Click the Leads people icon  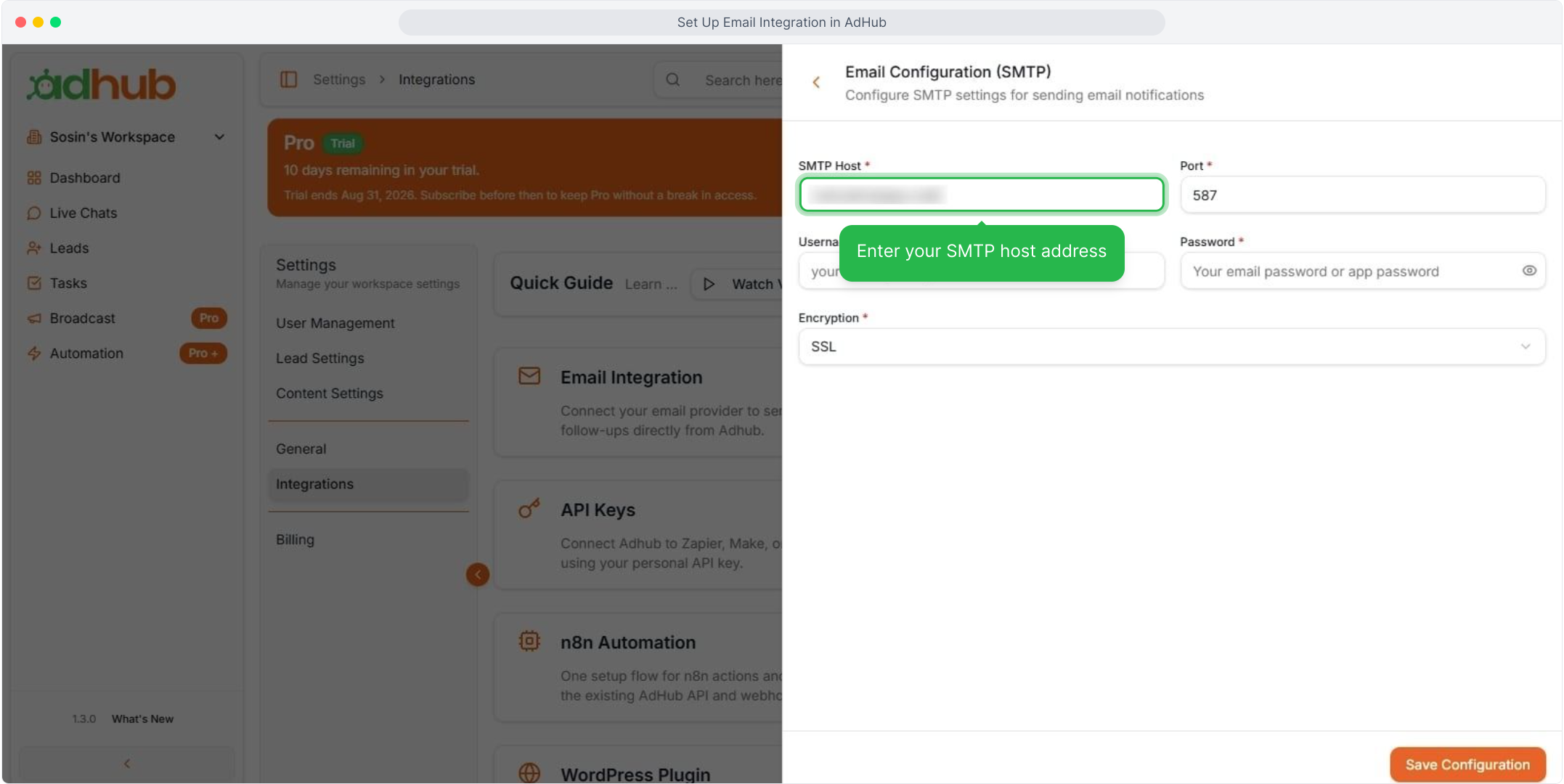[34, 248]
